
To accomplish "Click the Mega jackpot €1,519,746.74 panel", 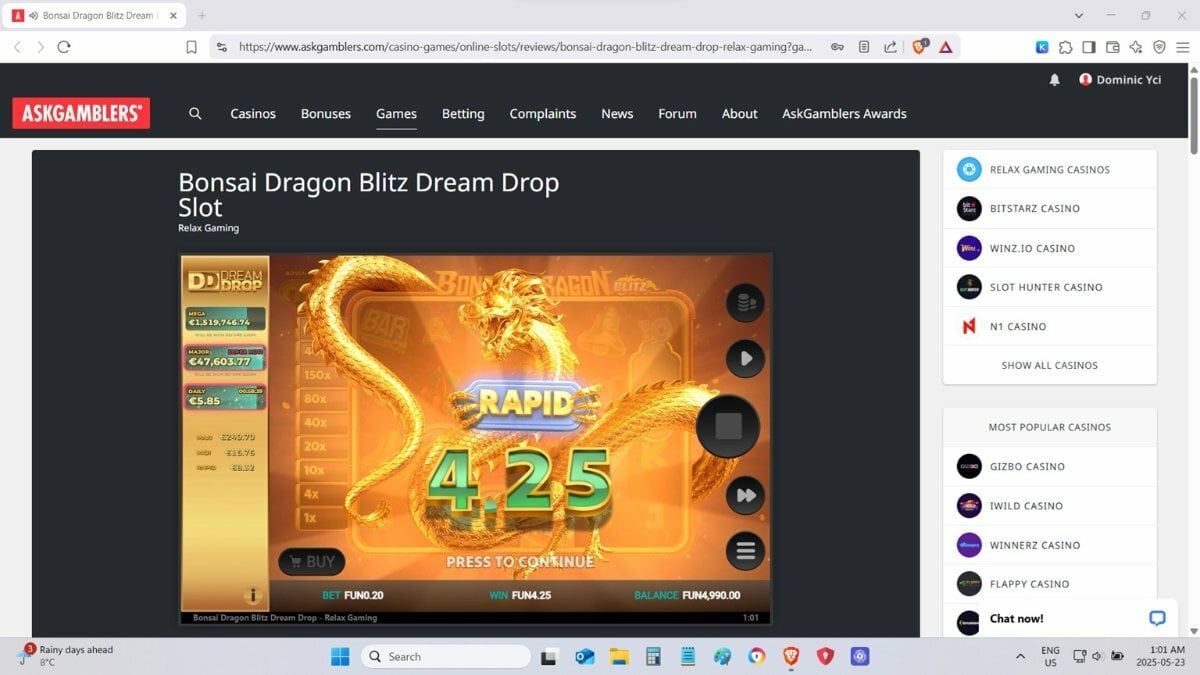I will (225, 321).
